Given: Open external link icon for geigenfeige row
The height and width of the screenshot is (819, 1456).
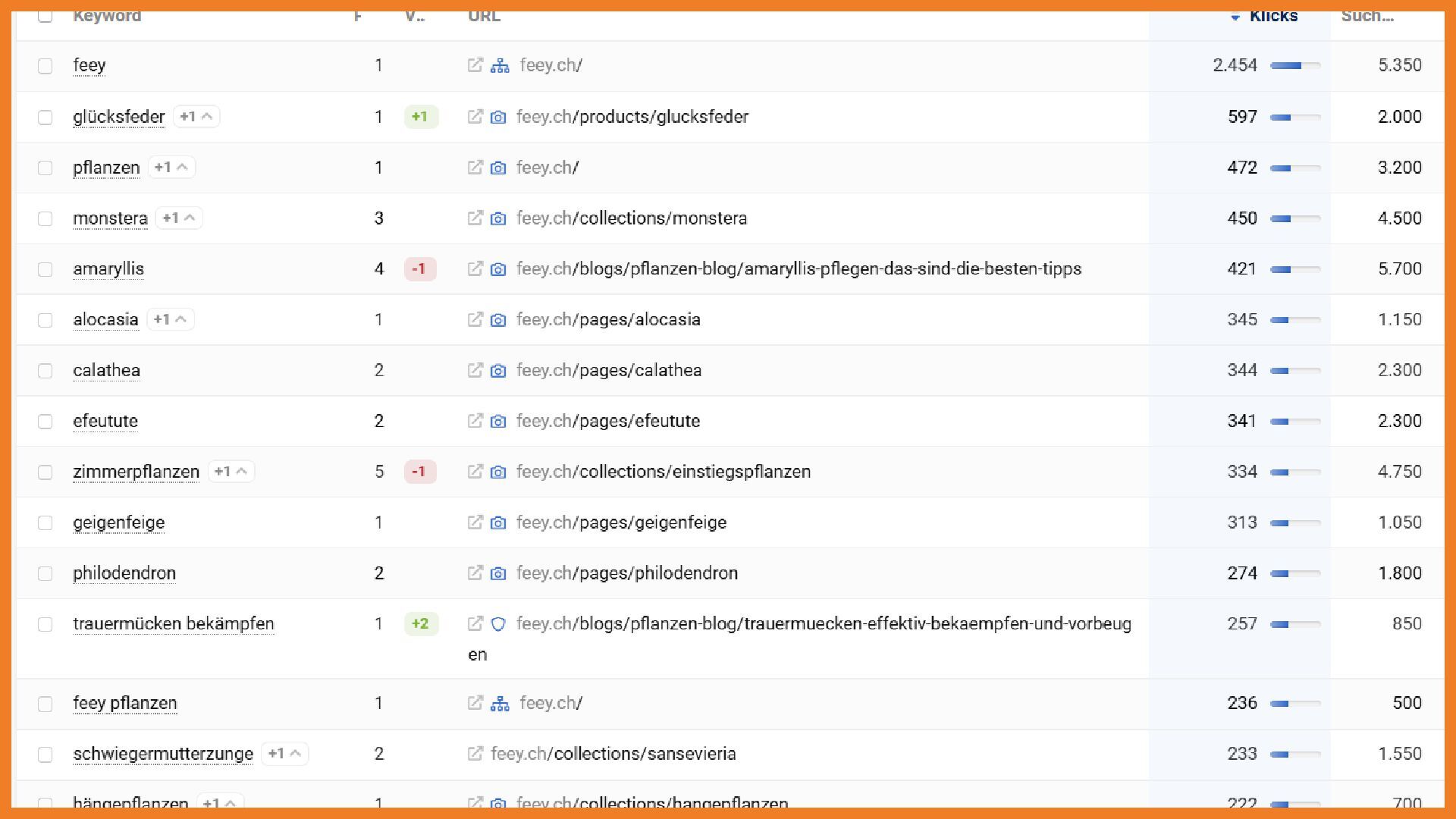Looking at the screenshot, I should point(475,522).
